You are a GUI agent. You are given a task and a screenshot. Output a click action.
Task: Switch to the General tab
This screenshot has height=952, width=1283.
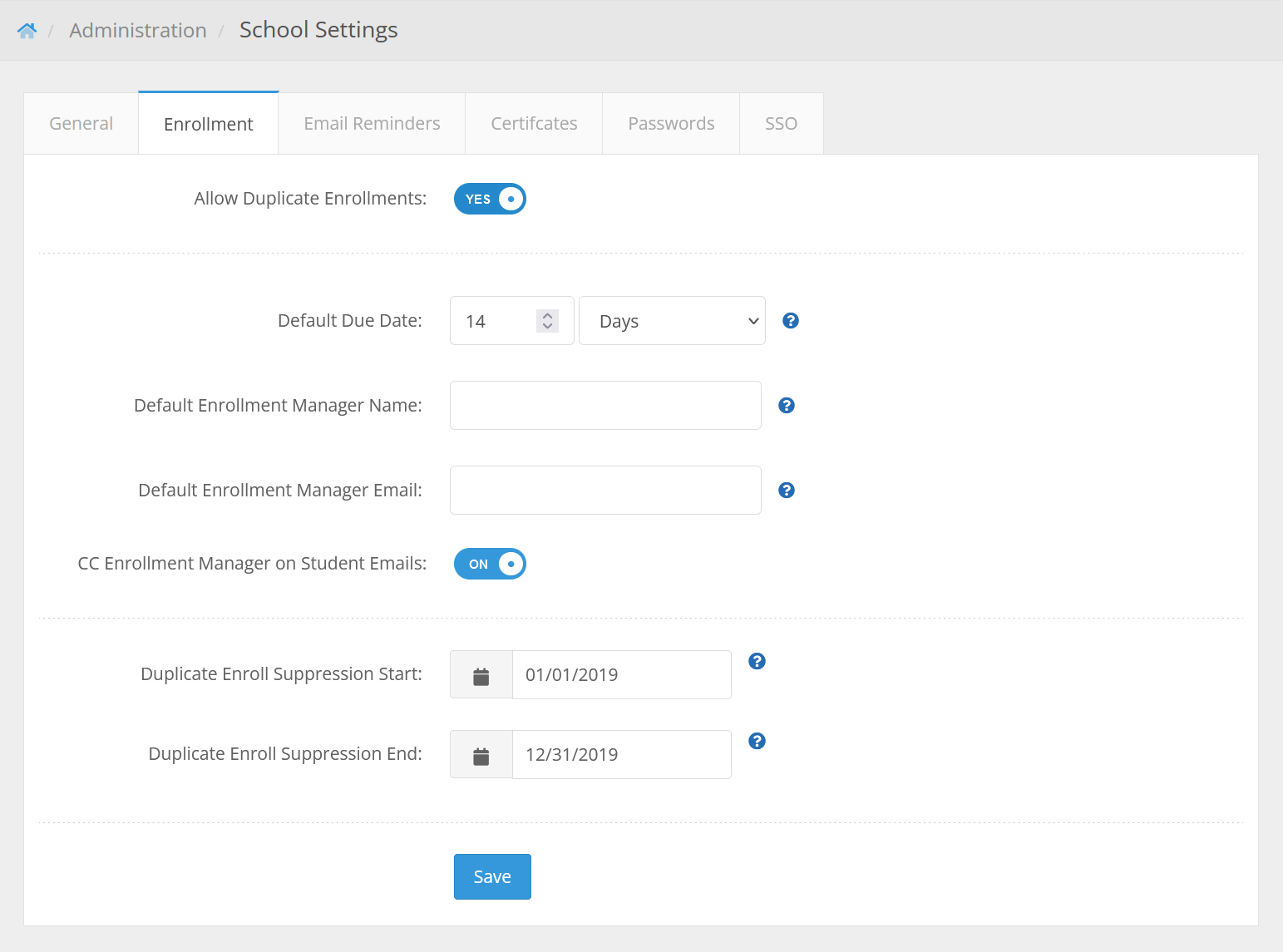81,124
